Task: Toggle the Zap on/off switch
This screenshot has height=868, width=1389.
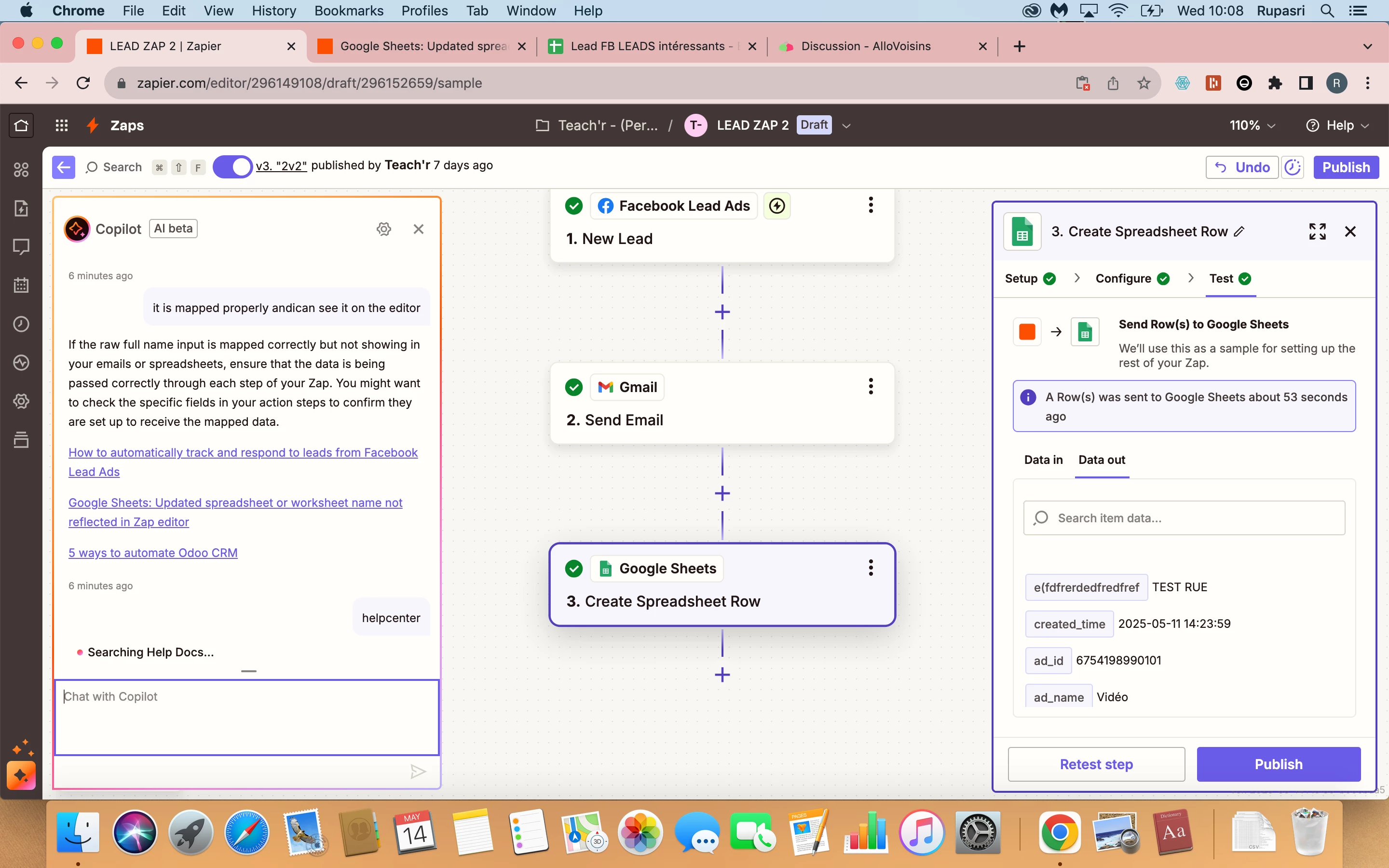Action: pos(232,167)
